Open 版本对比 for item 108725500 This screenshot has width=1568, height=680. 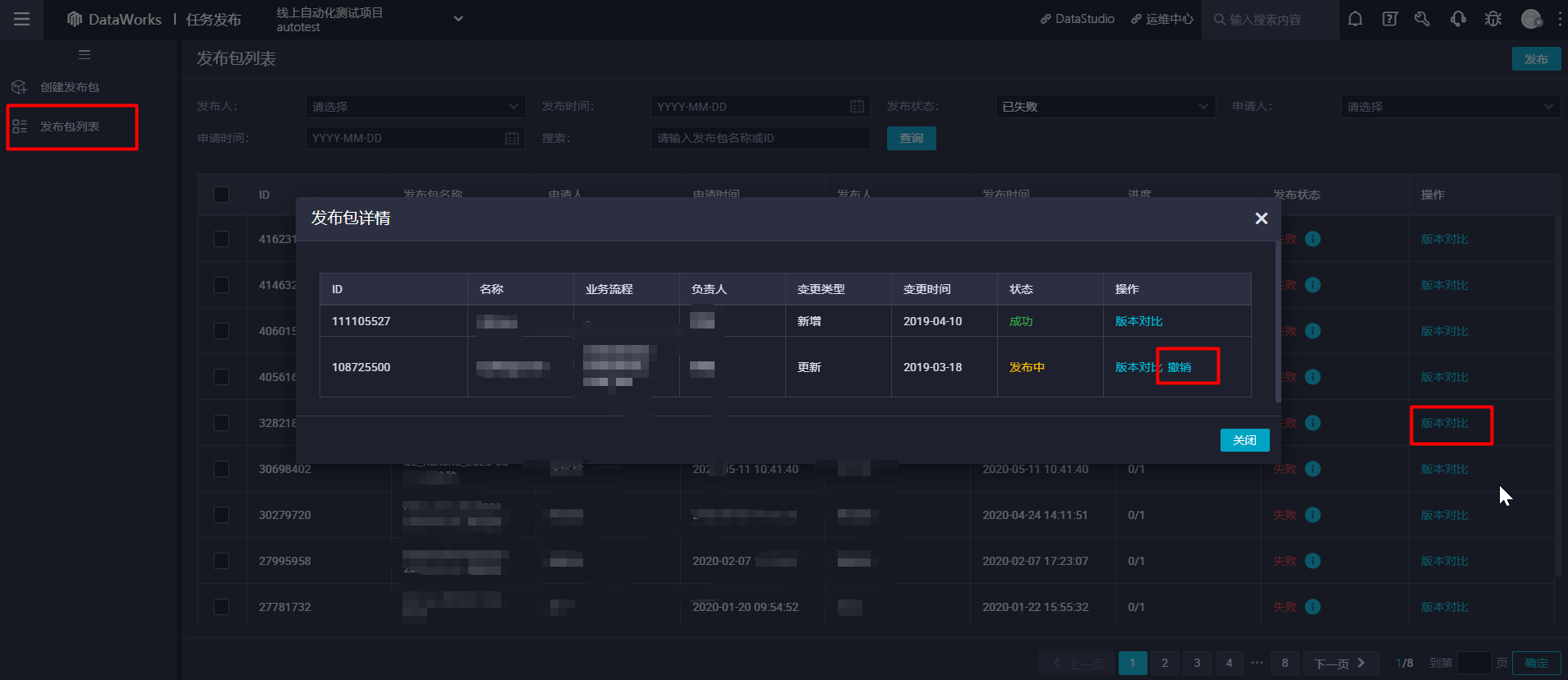point(1138,367)
